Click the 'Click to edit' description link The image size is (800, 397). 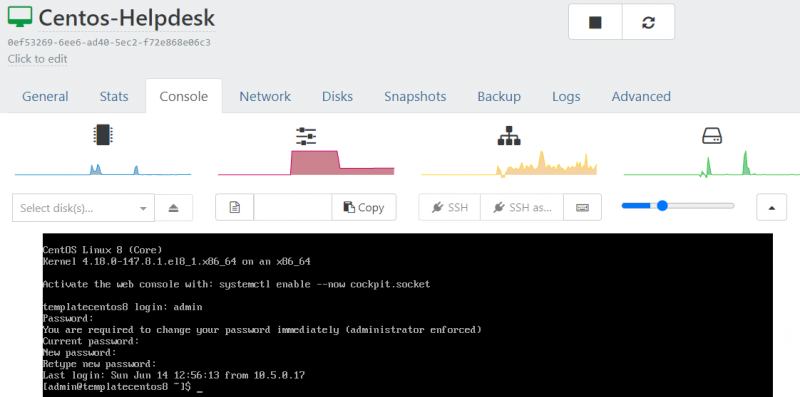click(37, 59)
